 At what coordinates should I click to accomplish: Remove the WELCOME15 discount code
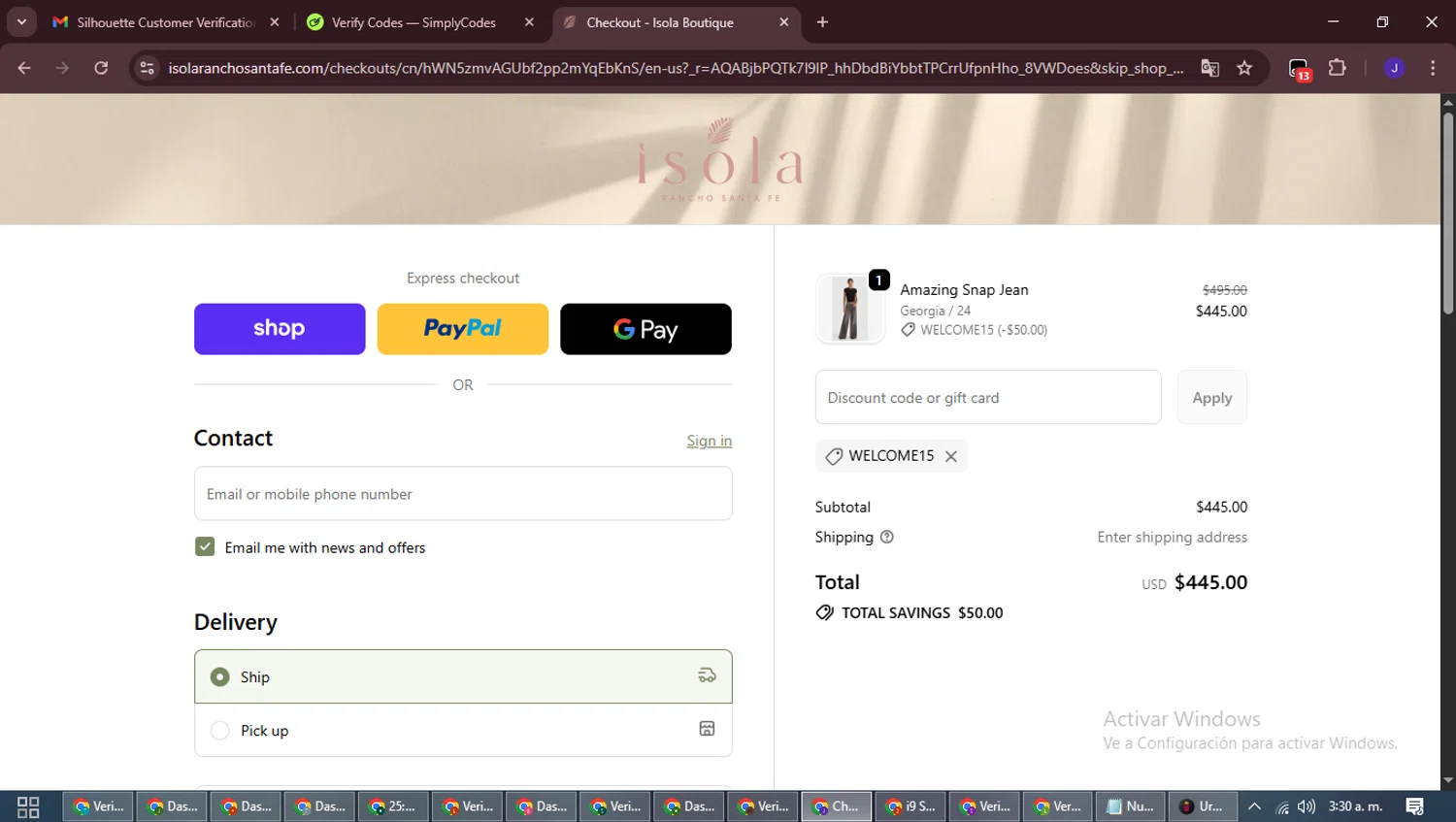951,456
